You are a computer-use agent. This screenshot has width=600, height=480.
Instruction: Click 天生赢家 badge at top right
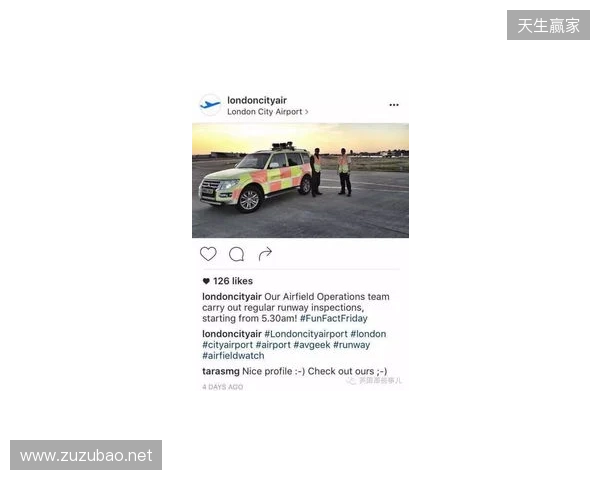548,25
